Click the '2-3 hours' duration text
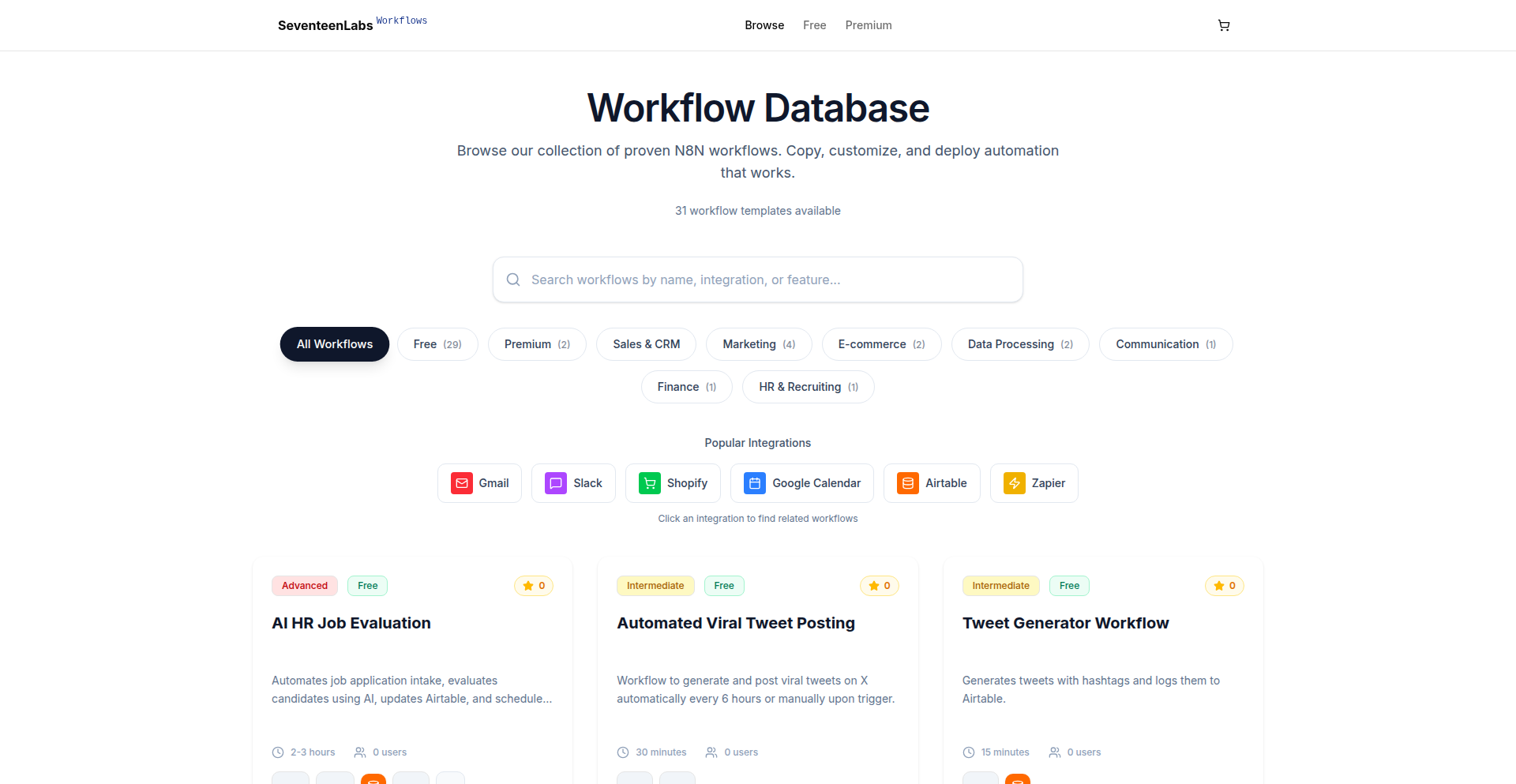 [x=313, y=752]
